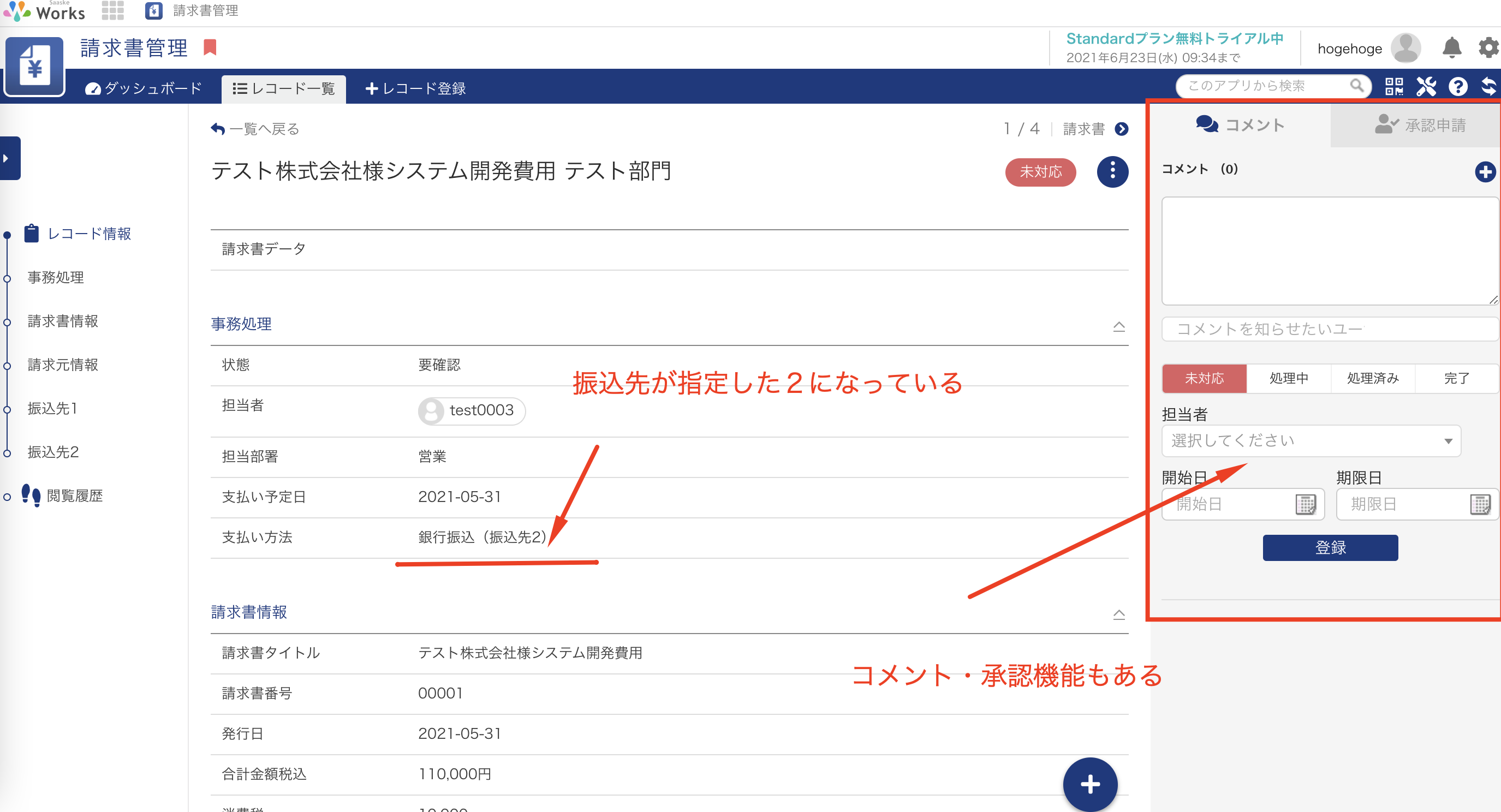Screen dimensions: 1501x812
Task: Click the red bookmark icon beside 請求書管理
Action: click(x=210, y=47)
